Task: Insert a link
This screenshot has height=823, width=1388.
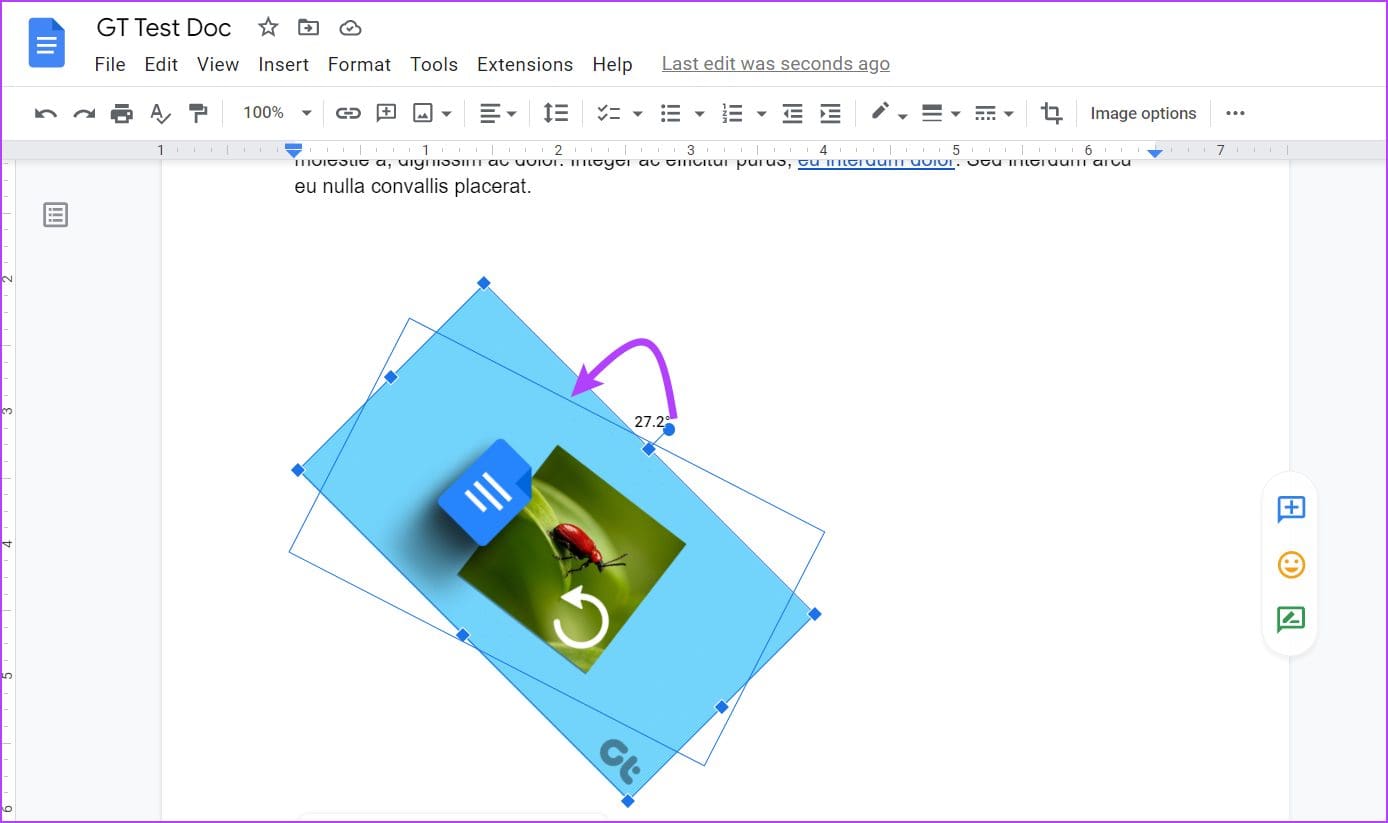Action: coord(348,113)
